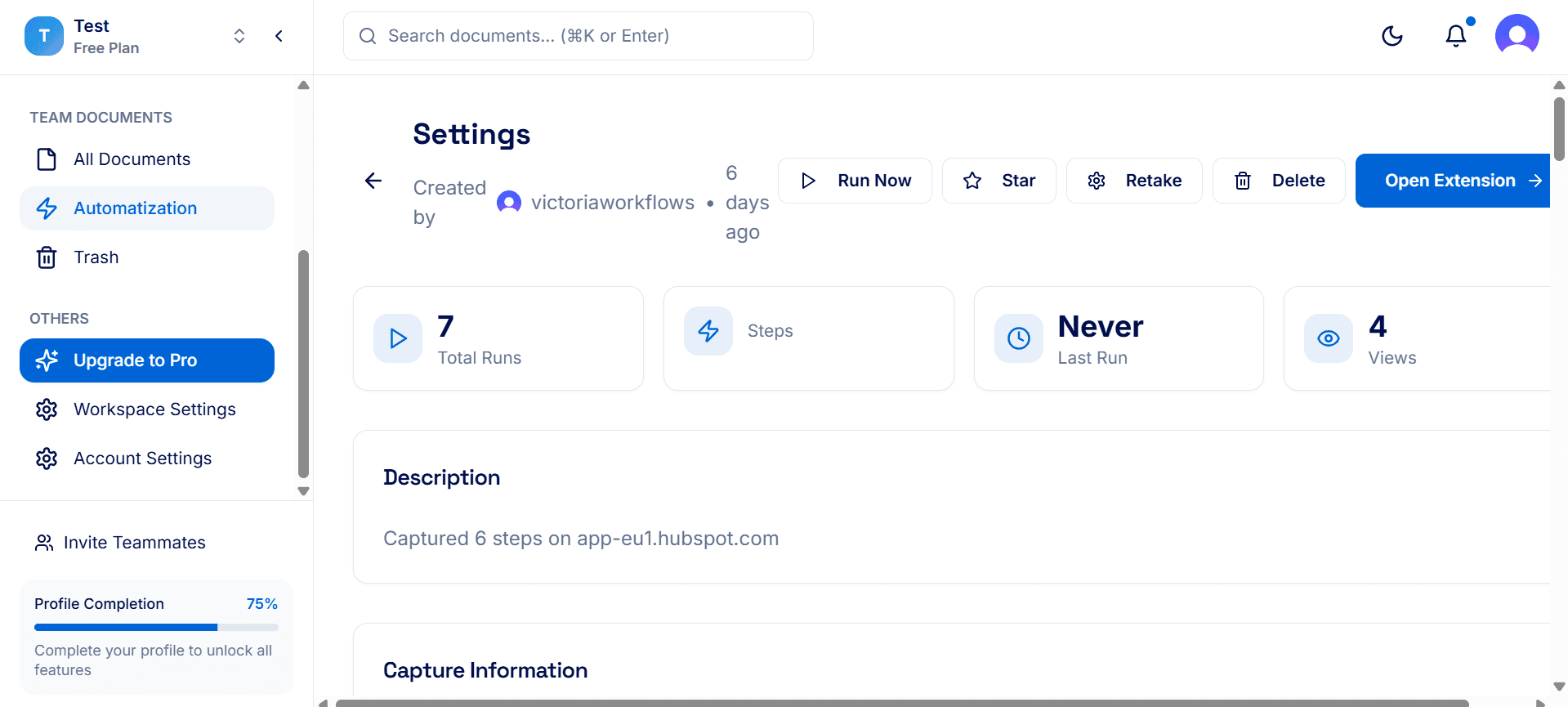Toggle dark mode with the moon icon

1392,36
